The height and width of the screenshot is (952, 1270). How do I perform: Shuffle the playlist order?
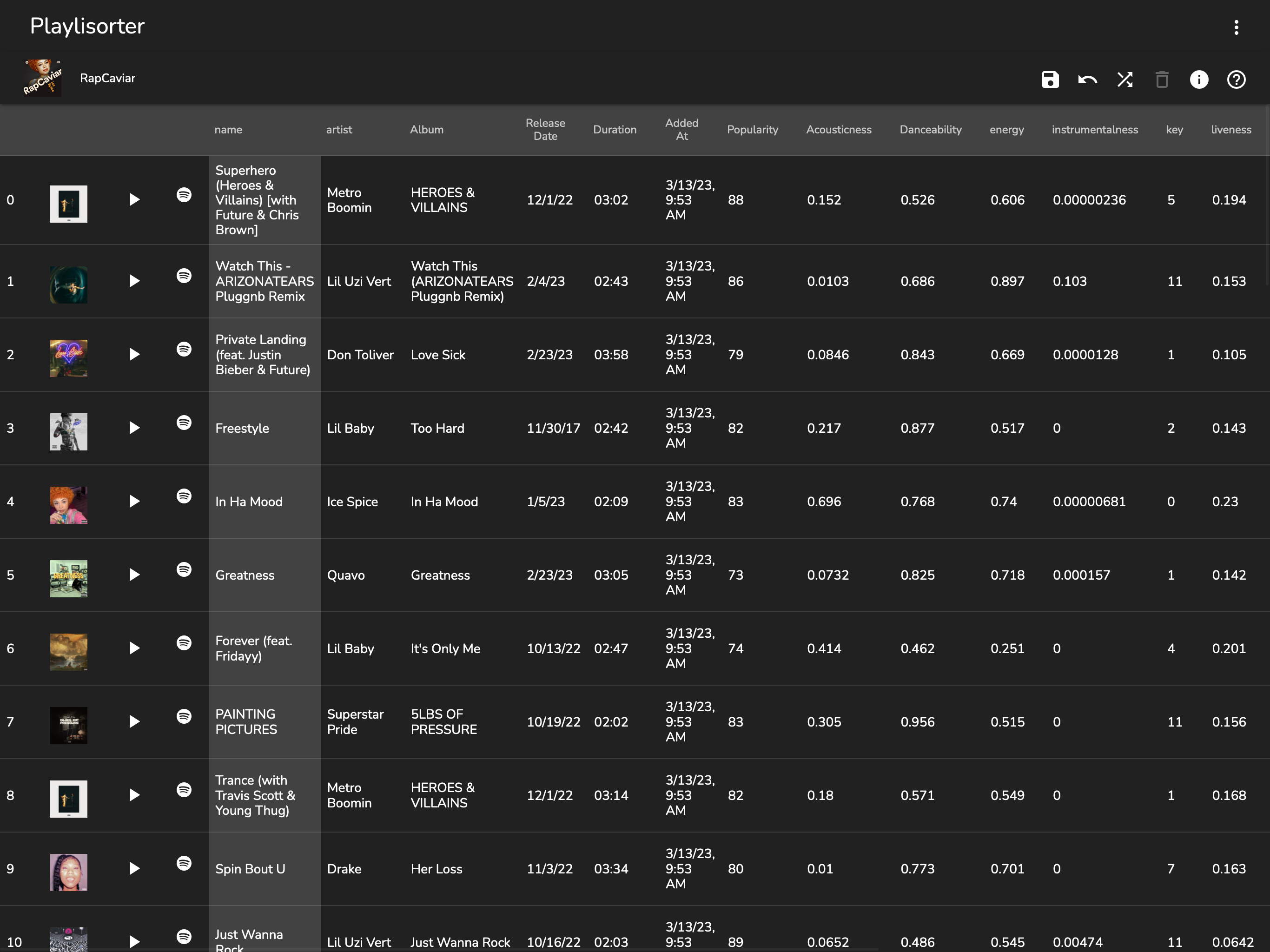click(1125, 79)
